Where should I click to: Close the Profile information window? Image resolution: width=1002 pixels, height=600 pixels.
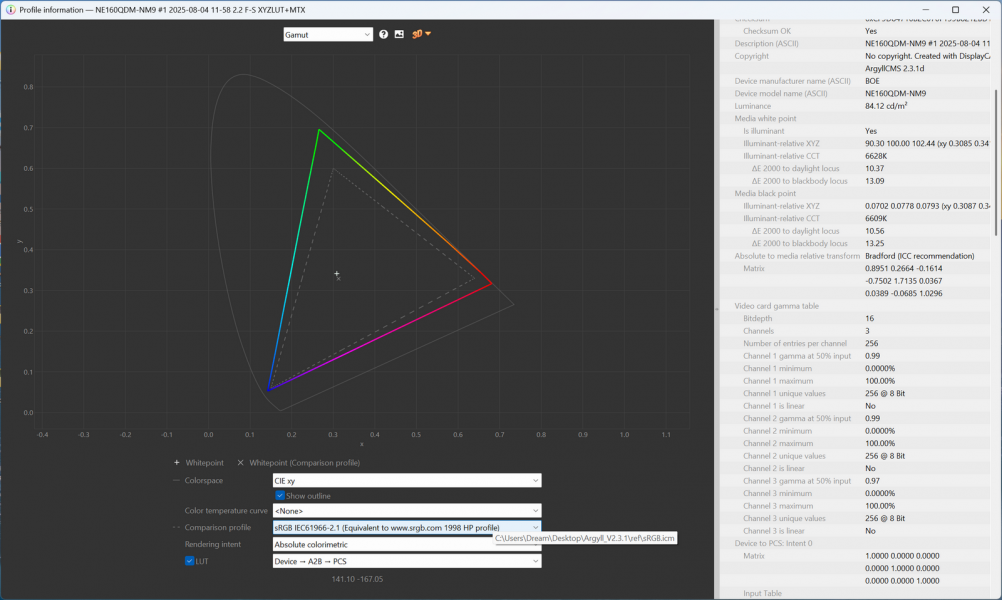(x=985, y=9)
